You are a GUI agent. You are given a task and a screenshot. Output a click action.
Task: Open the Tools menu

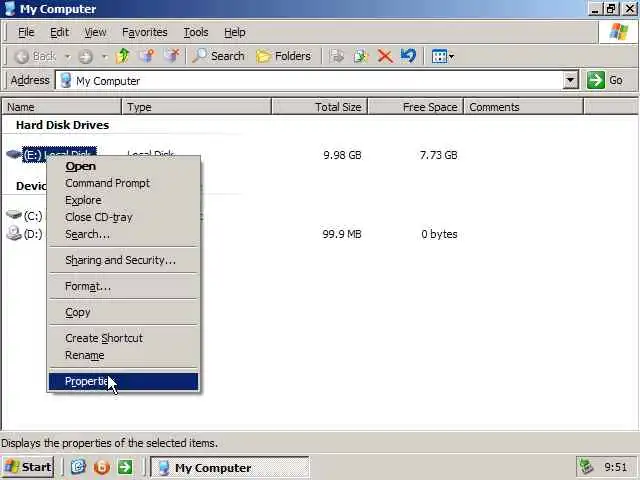[196, 32]
